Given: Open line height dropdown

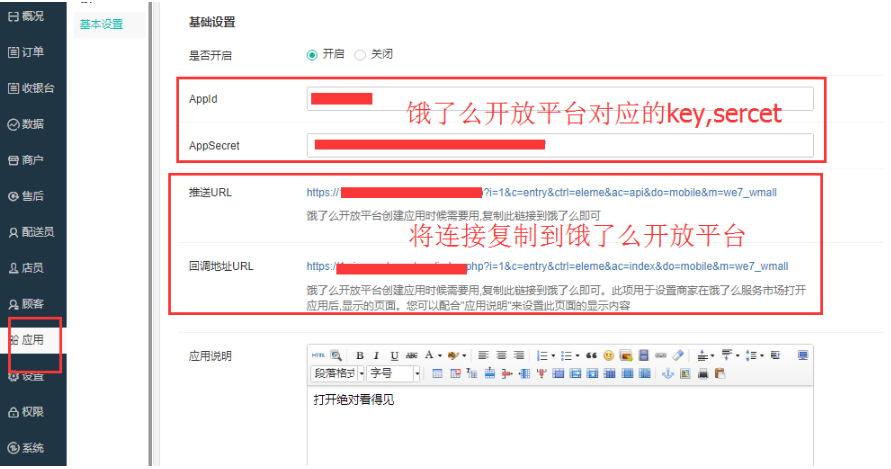Looking at the screenshot, I should (x=762, y=356).
